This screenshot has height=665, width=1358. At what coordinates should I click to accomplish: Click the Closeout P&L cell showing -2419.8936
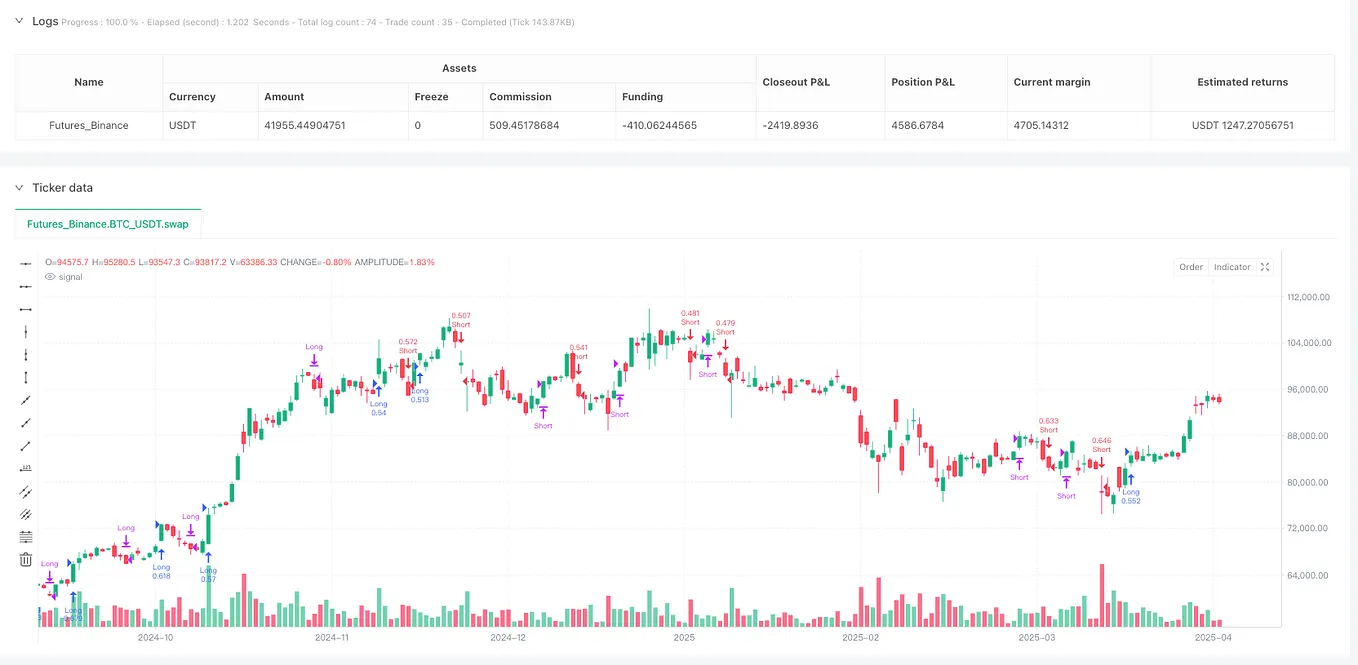[x=790, y=125]
